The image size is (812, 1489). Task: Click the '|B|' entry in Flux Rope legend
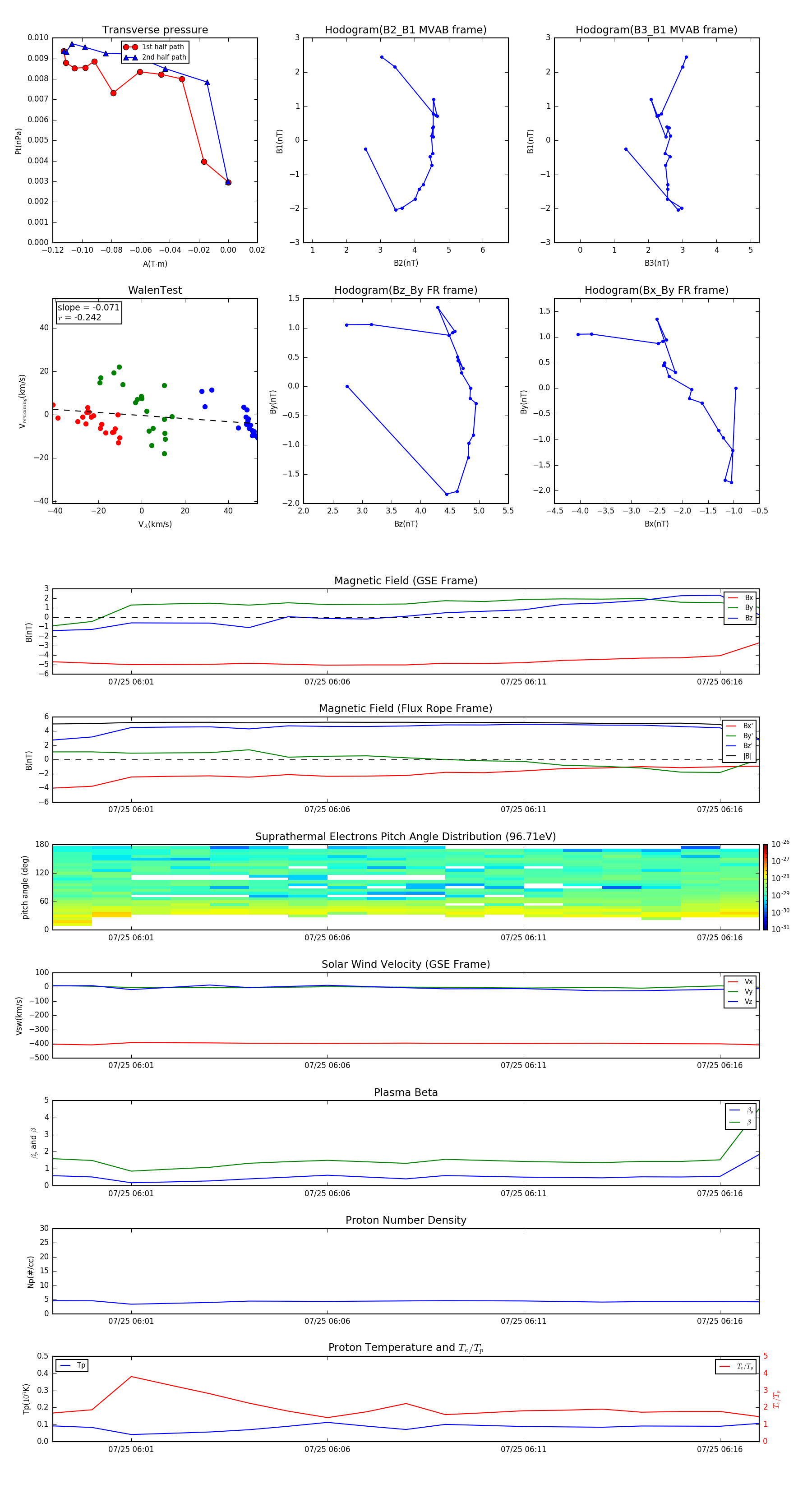click(739, 756)
